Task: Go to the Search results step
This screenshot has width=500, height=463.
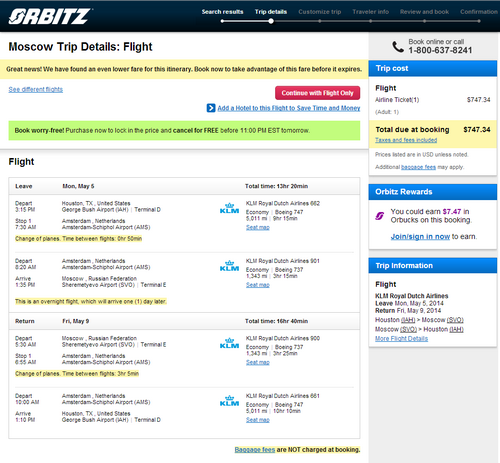Action: 222,12
